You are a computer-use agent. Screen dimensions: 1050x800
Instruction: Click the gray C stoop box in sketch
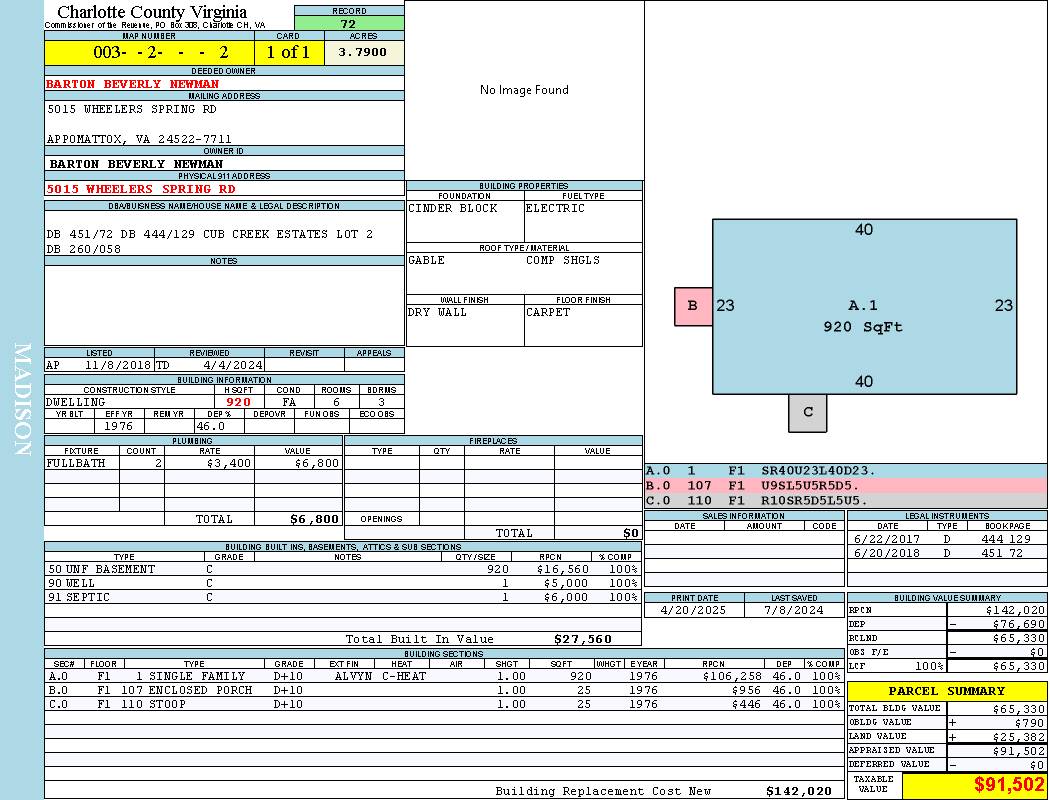[808, 412]
